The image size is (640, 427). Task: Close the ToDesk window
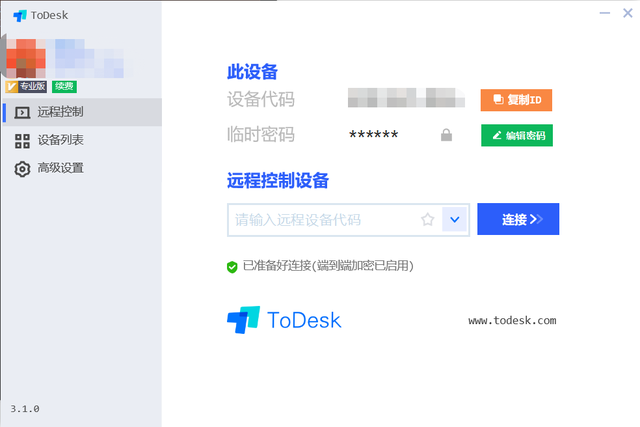click(628, 13)
